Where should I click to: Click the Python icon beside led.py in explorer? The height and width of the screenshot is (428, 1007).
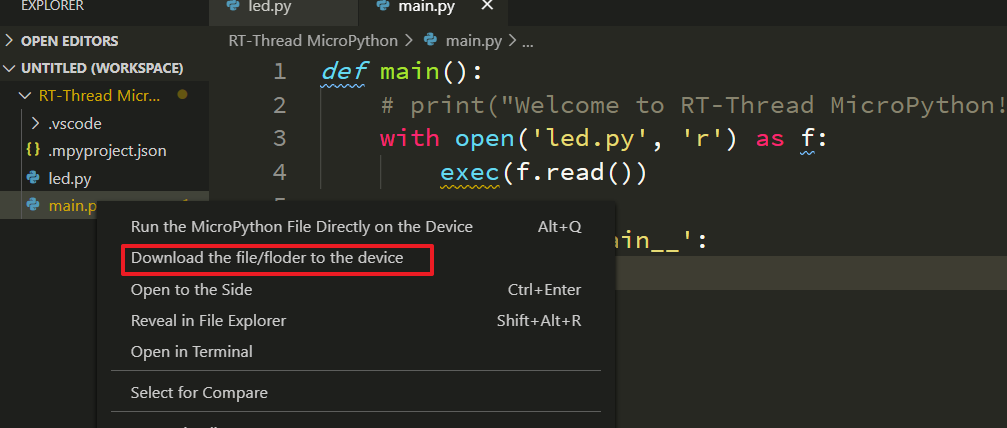click(33, 179)
